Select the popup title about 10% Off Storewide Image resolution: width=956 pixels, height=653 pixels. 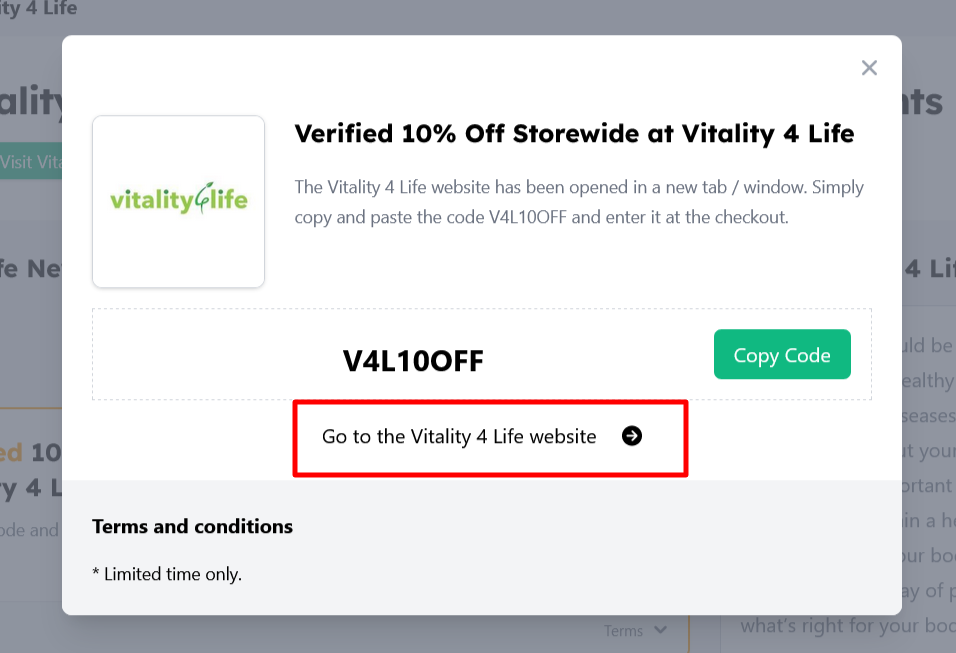pyautogui.click(x=574, y=133)
